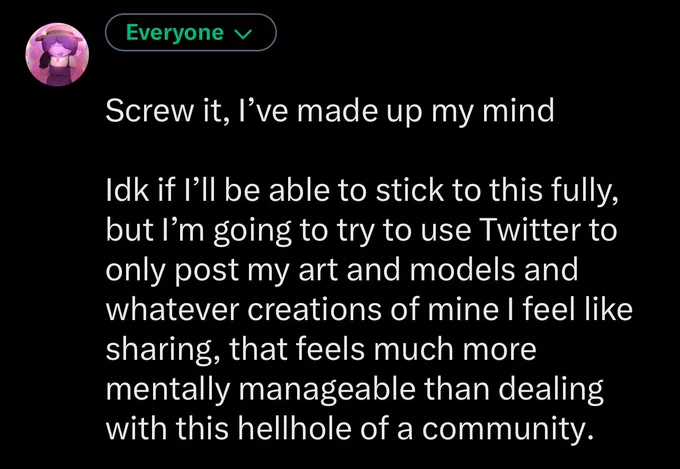Open the Everyone audience dropdown

tap(191, 33)
